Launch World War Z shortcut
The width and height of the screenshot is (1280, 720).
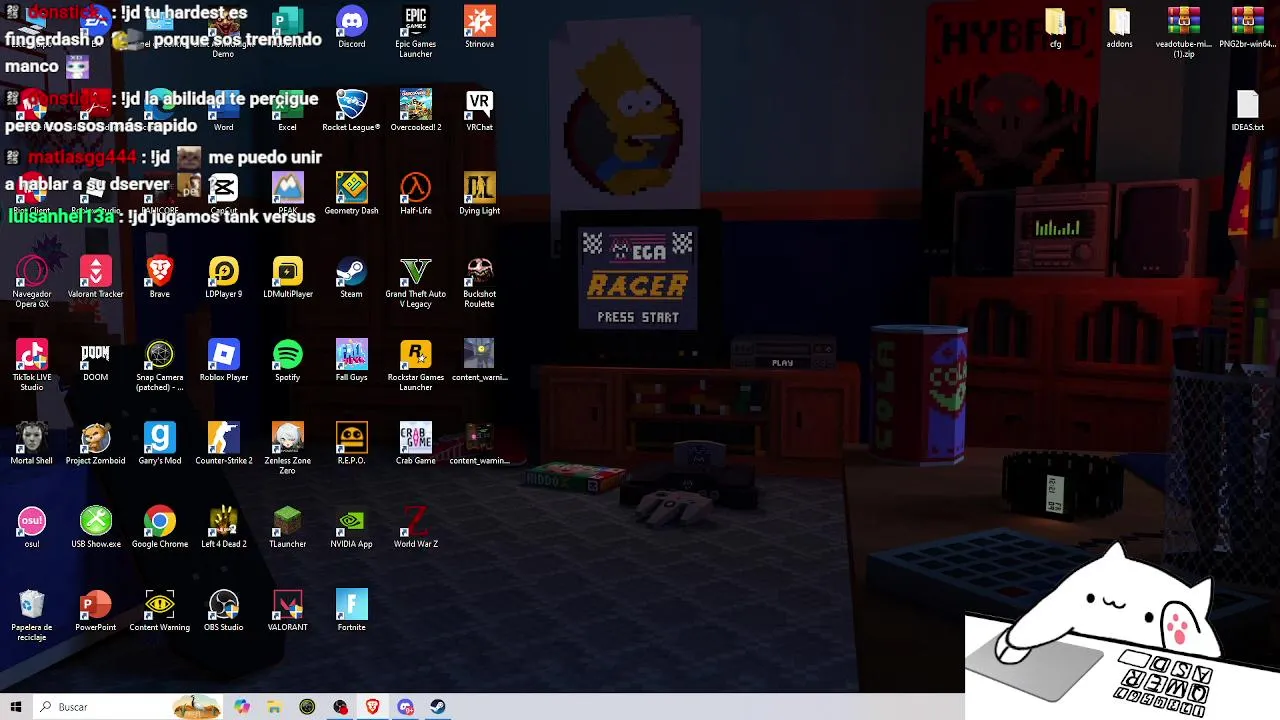[x=415, y=527]
